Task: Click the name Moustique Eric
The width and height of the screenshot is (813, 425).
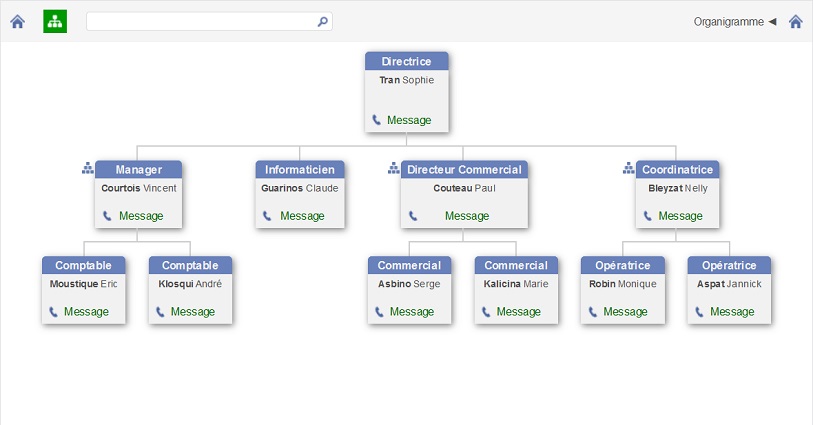Action: tap(83, 284)
